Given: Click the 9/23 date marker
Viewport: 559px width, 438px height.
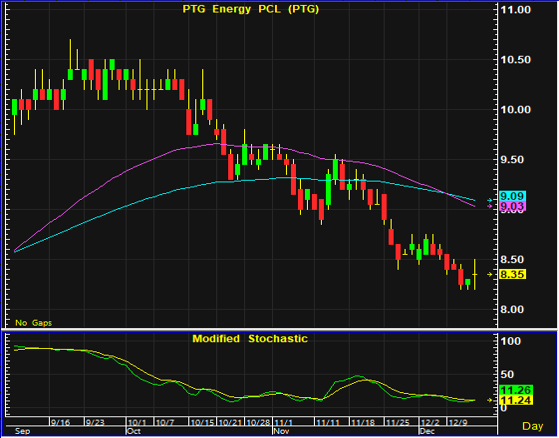Looking at the screenshot, I should [x=95, y=422].
